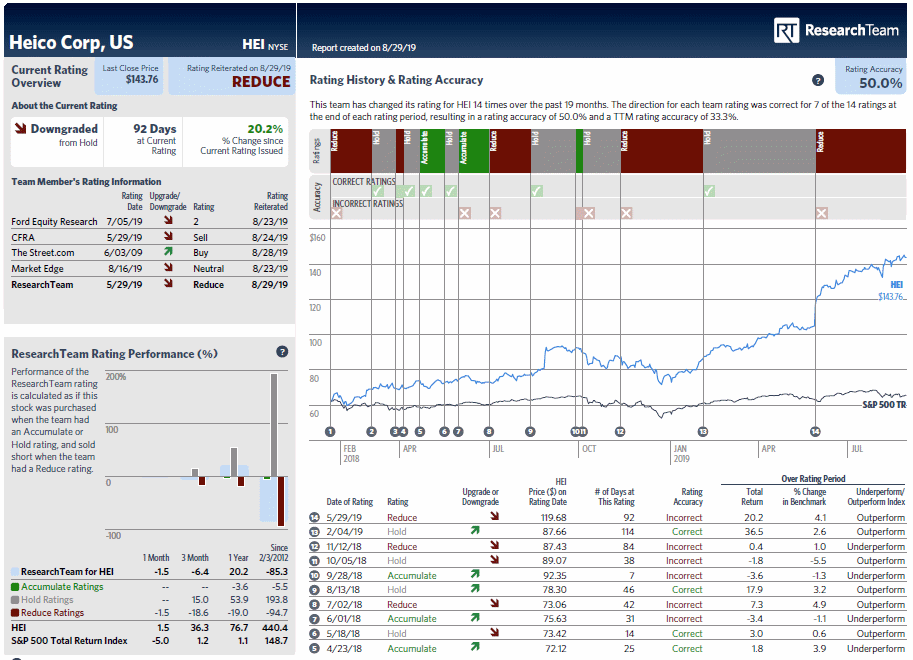913x660 pixels.
Task: Click 440.4 HEI since-inception return
Action: pos(275,628)
